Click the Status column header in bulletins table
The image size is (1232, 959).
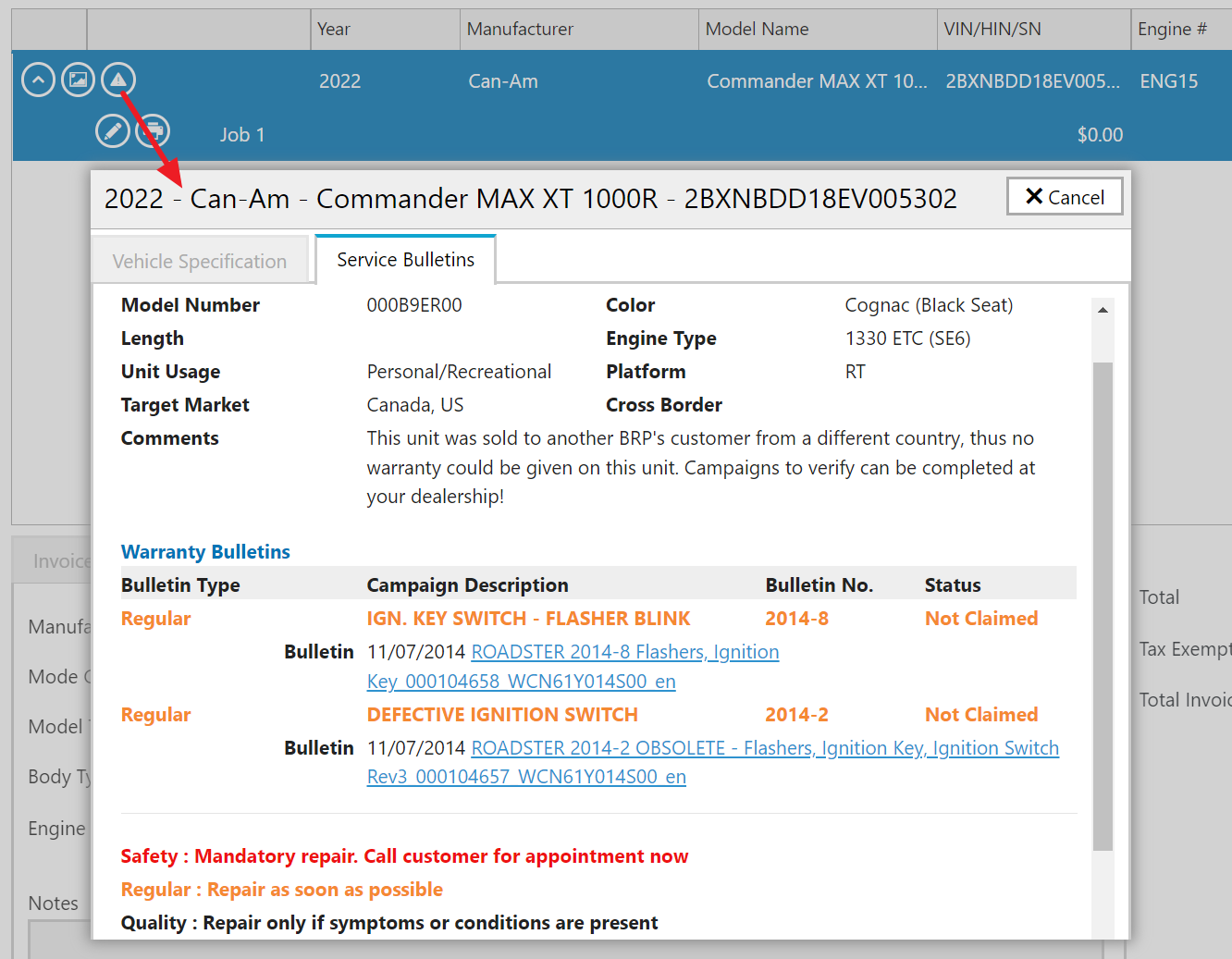[953, 585]
